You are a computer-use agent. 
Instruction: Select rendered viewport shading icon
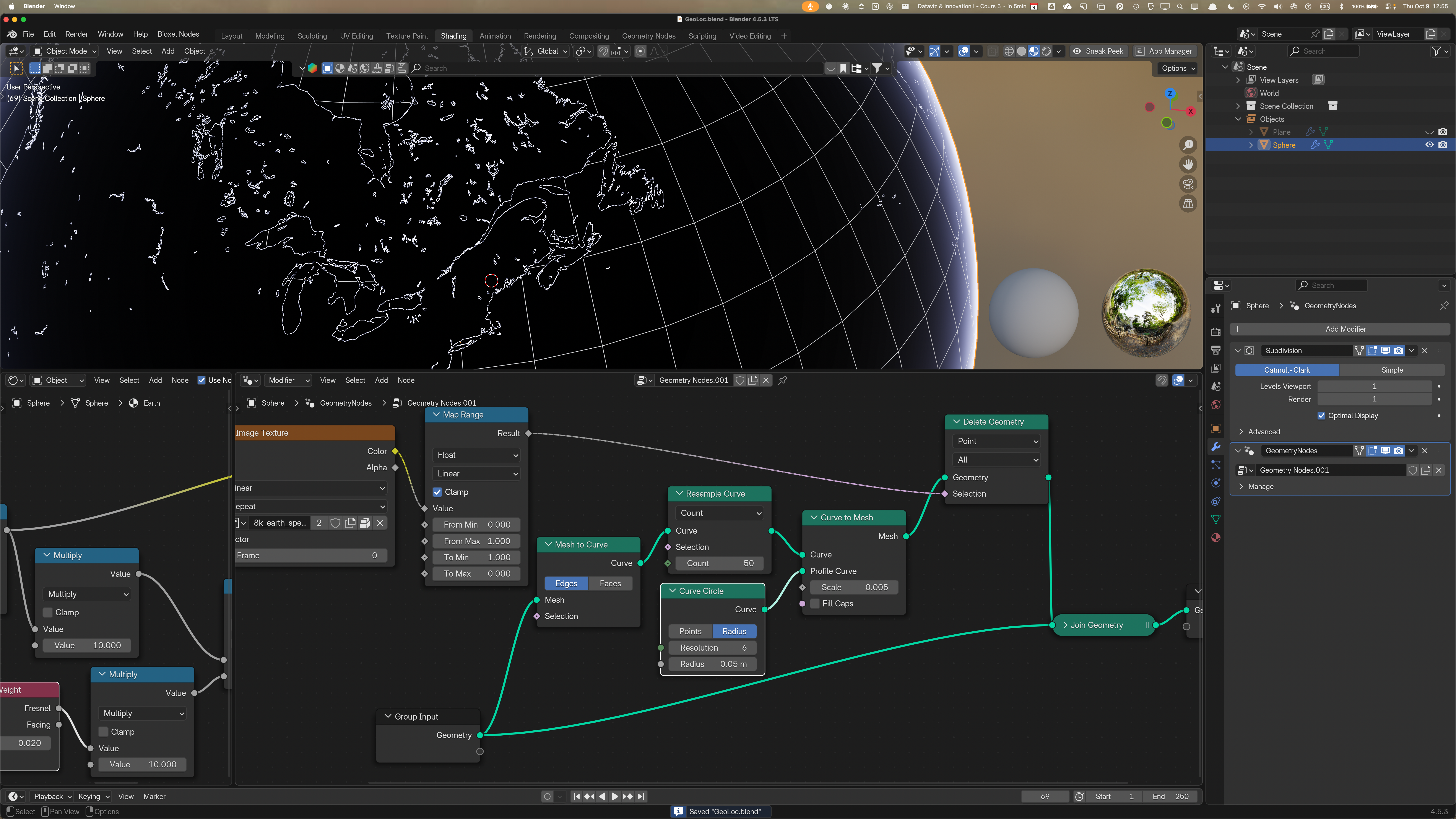1046,51
